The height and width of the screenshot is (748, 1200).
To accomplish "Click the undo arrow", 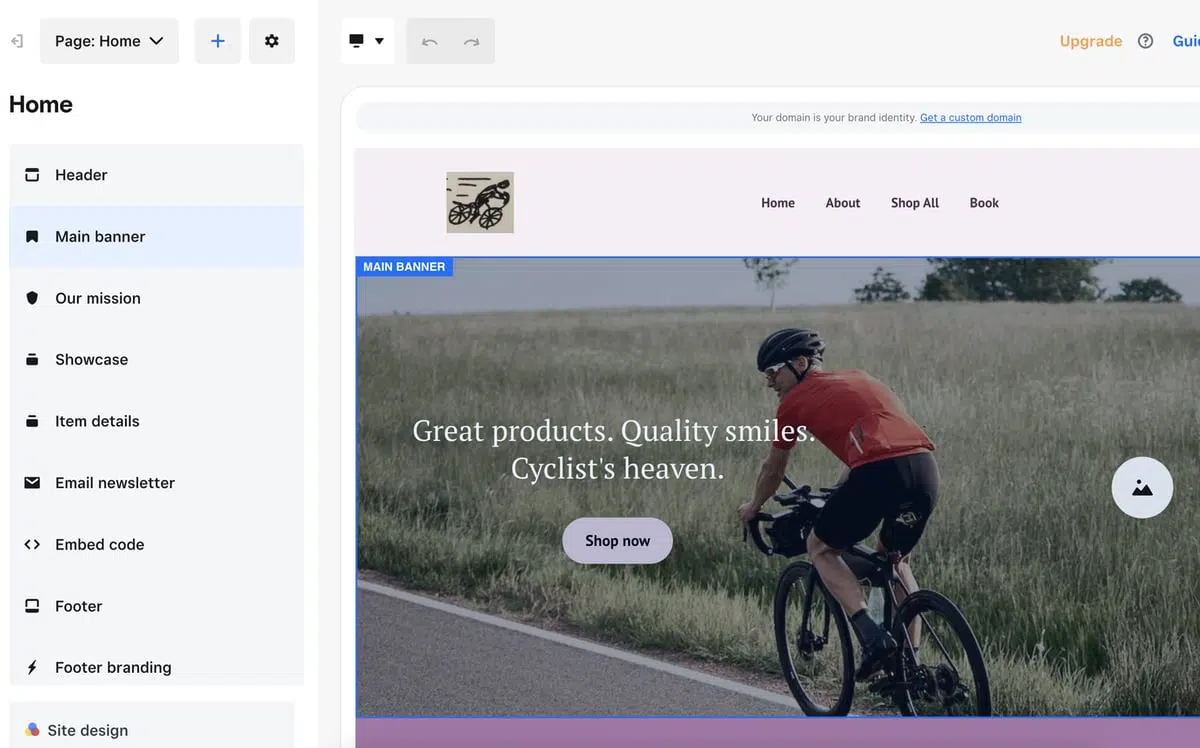I will (x=429, y=41).
